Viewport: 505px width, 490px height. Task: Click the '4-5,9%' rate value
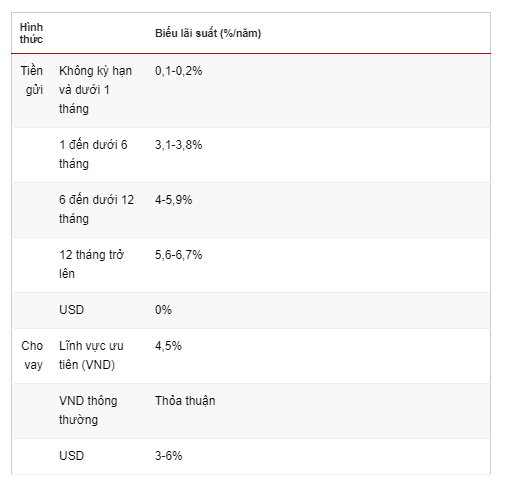pyautogui.click(x=173, y=200)
